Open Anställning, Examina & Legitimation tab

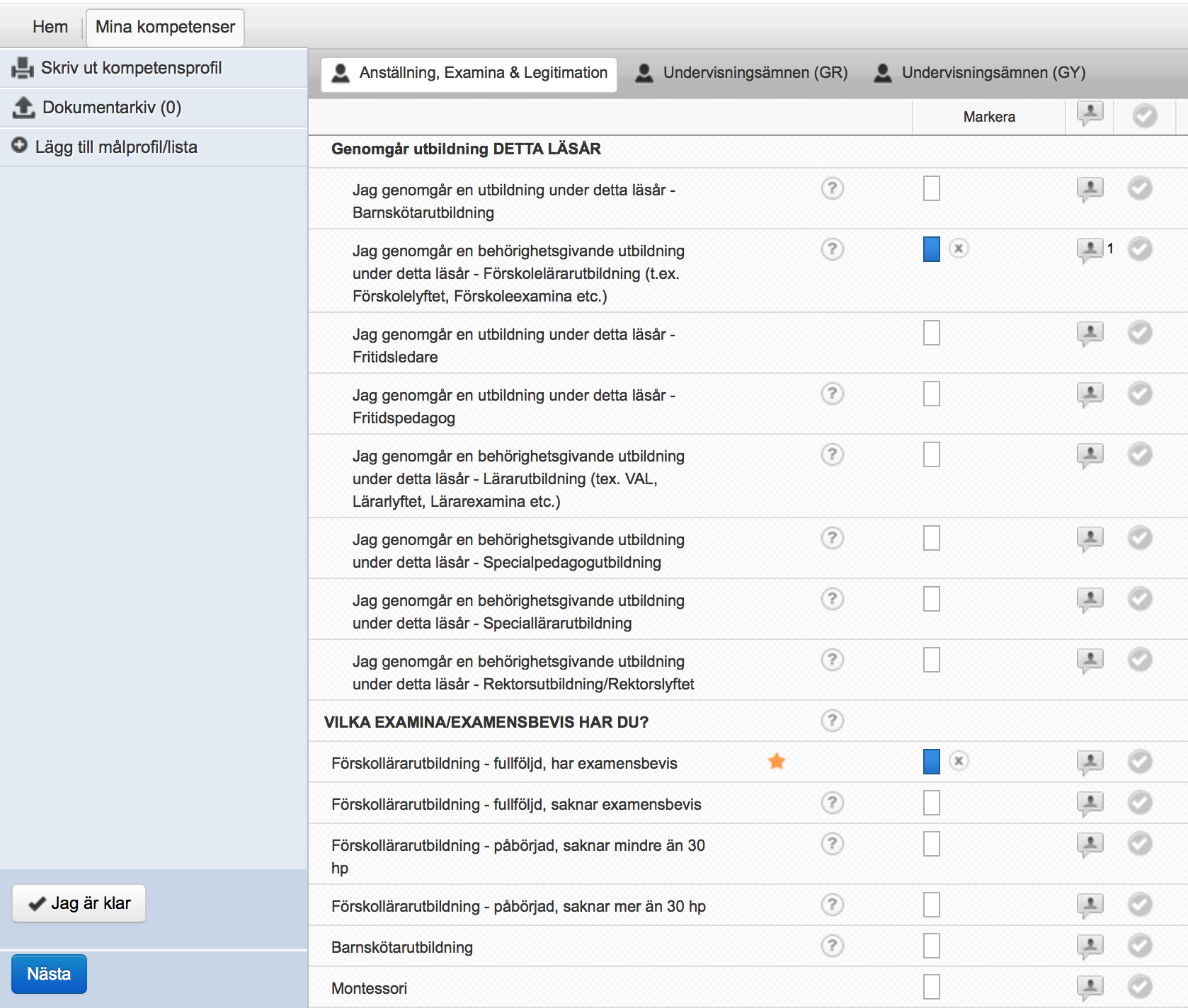click(x=469, y=74)
